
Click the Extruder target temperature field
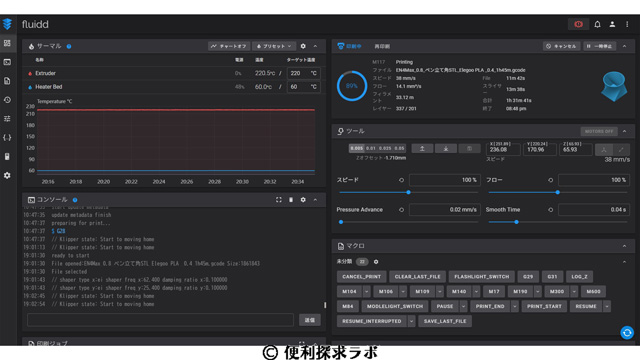pos(303,73)
